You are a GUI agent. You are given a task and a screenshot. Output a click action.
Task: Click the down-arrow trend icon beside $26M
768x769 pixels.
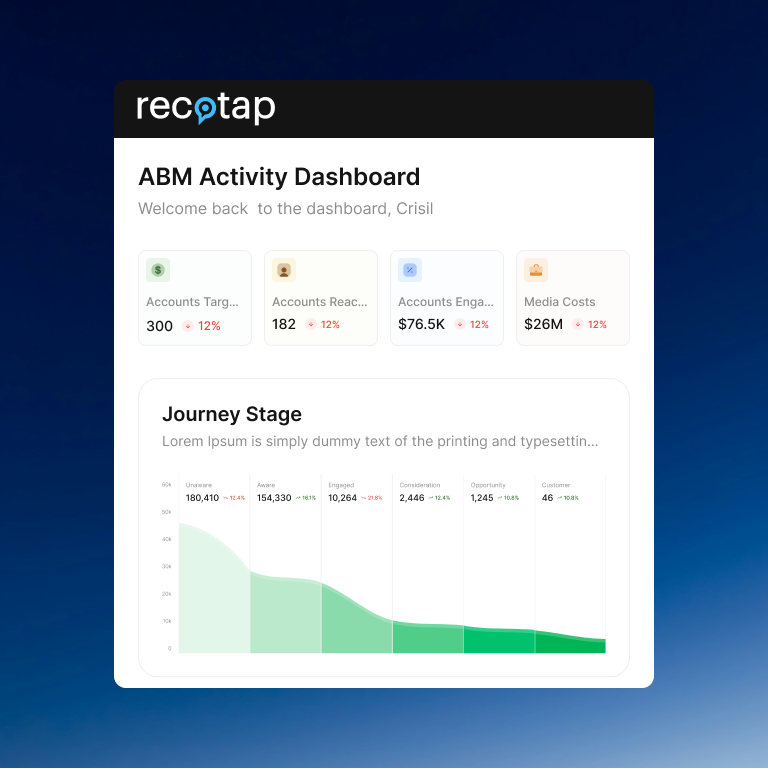tap(578, 324)
